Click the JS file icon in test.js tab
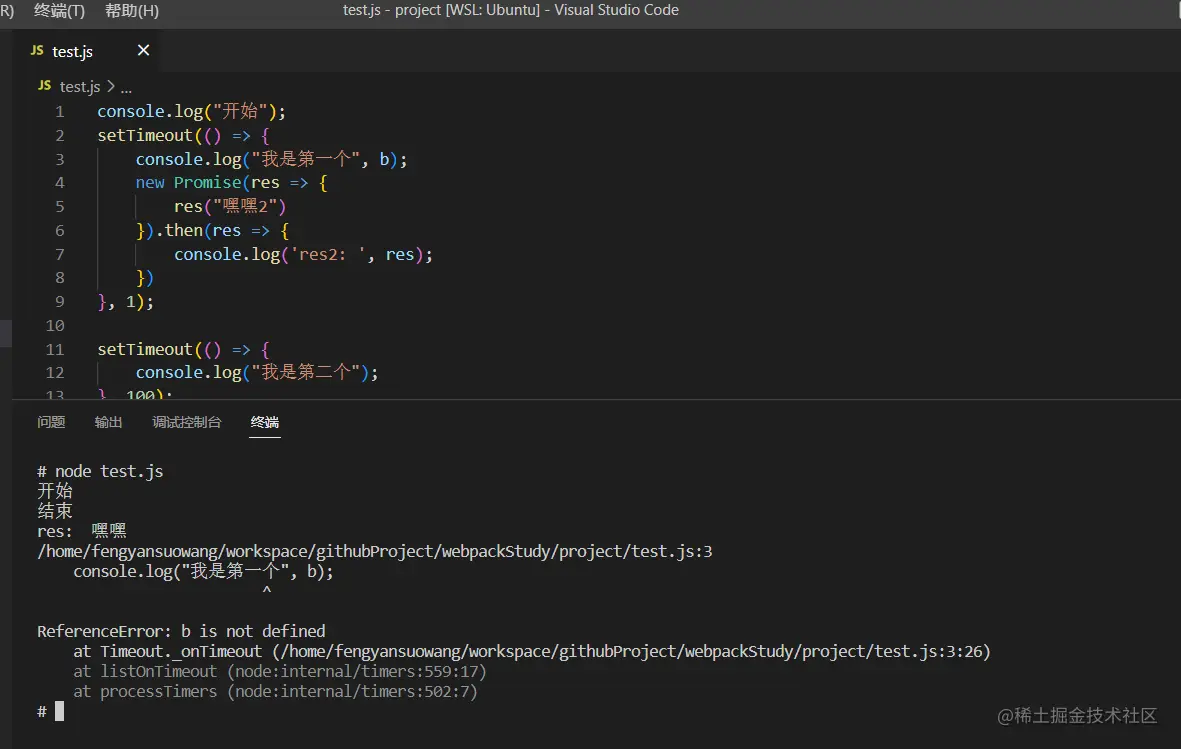Screen dimensions: 1181x749 pyautogui.click(x=37, y=50)
